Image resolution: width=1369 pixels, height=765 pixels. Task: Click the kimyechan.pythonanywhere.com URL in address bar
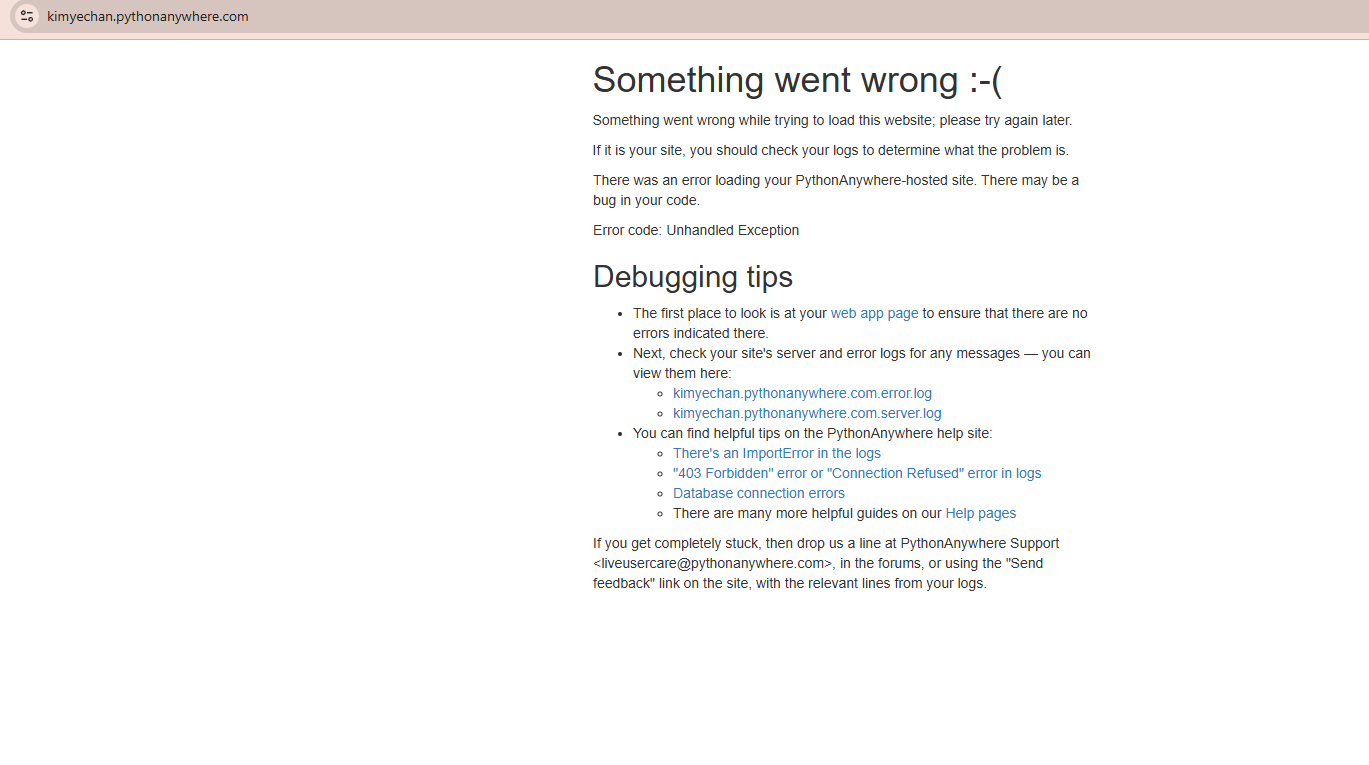[148, 16]
